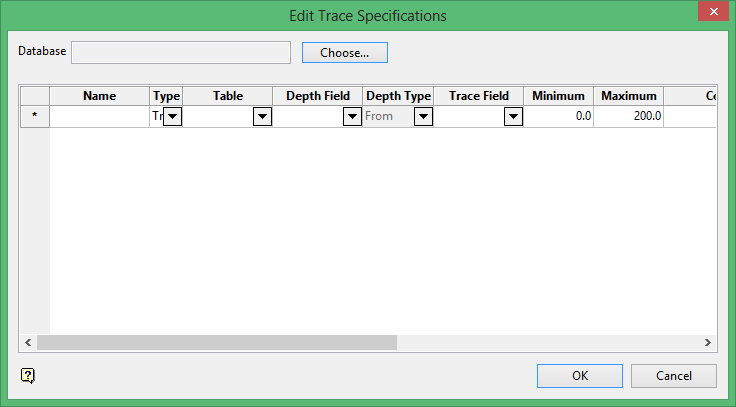Viewport: 736px width, 407px height.
Task: Open the Depth Field dropdown
Action: pyautogui.click(x=352, y=117)
